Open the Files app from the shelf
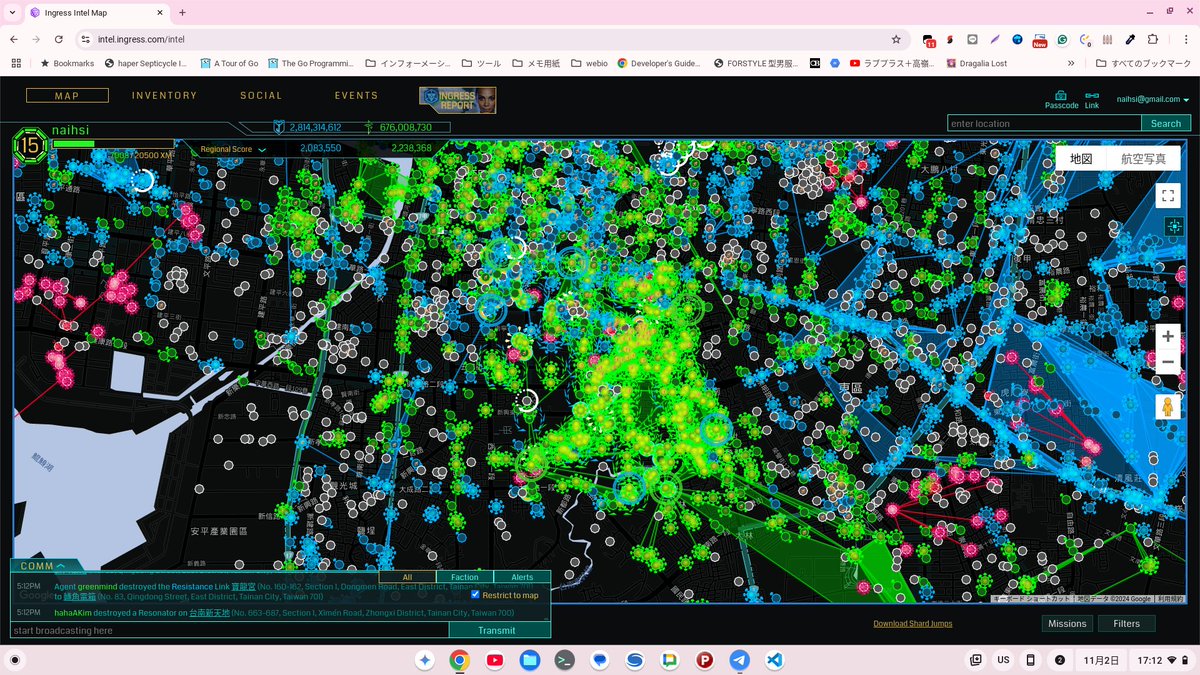Viewport: 1200px width, 675px height. point(529,660)
